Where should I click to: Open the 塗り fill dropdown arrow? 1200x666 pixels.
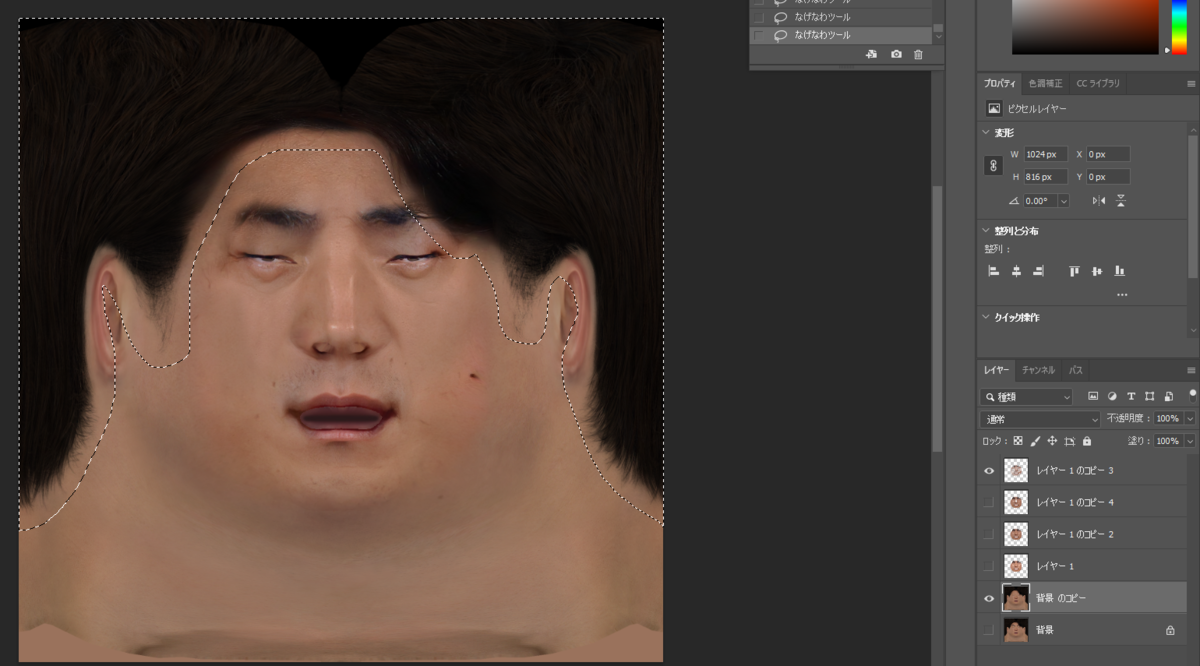tap(1190, 441)
